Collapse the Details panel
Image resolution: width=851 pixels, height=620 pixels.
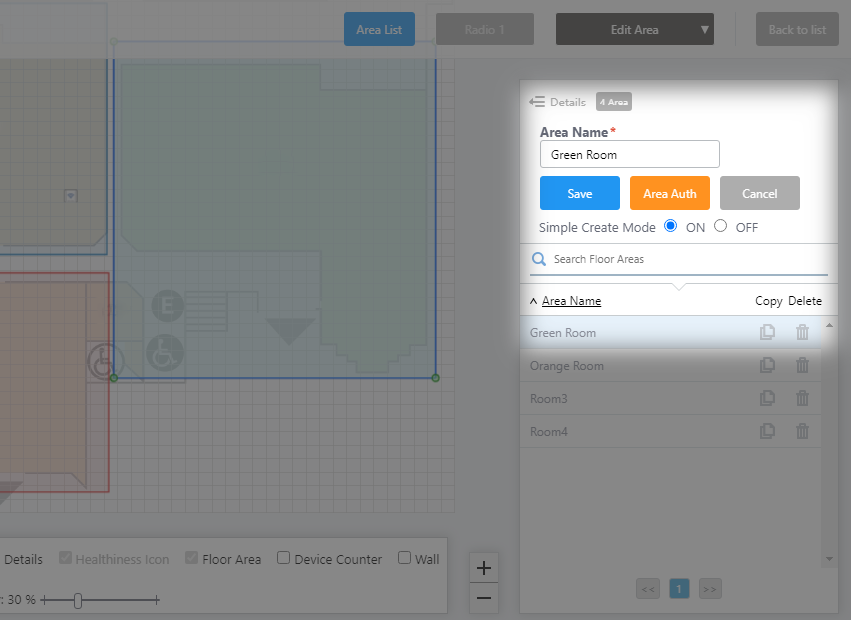[538, 102]
